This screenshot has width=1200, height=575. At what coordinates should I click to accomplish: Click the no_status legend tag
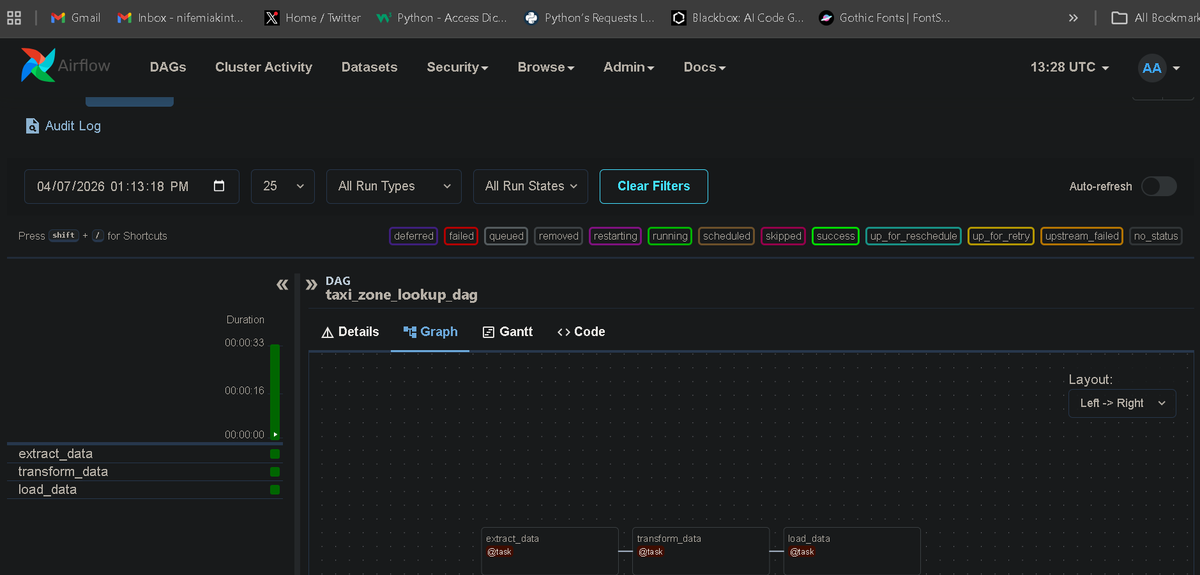1156,236
